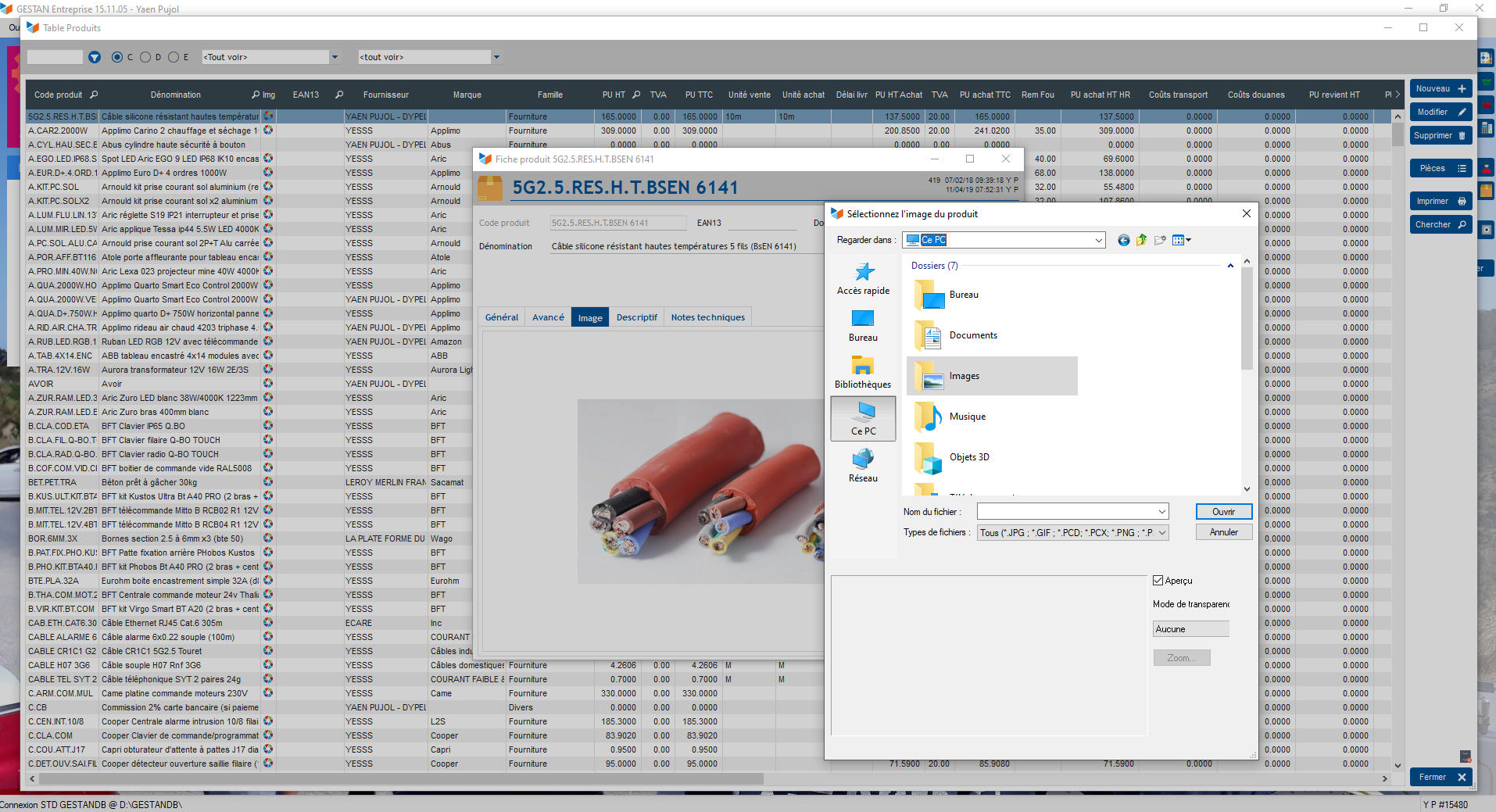
Task: Expand the first Tout voir filter dropdown
Action: coord(335,57)
